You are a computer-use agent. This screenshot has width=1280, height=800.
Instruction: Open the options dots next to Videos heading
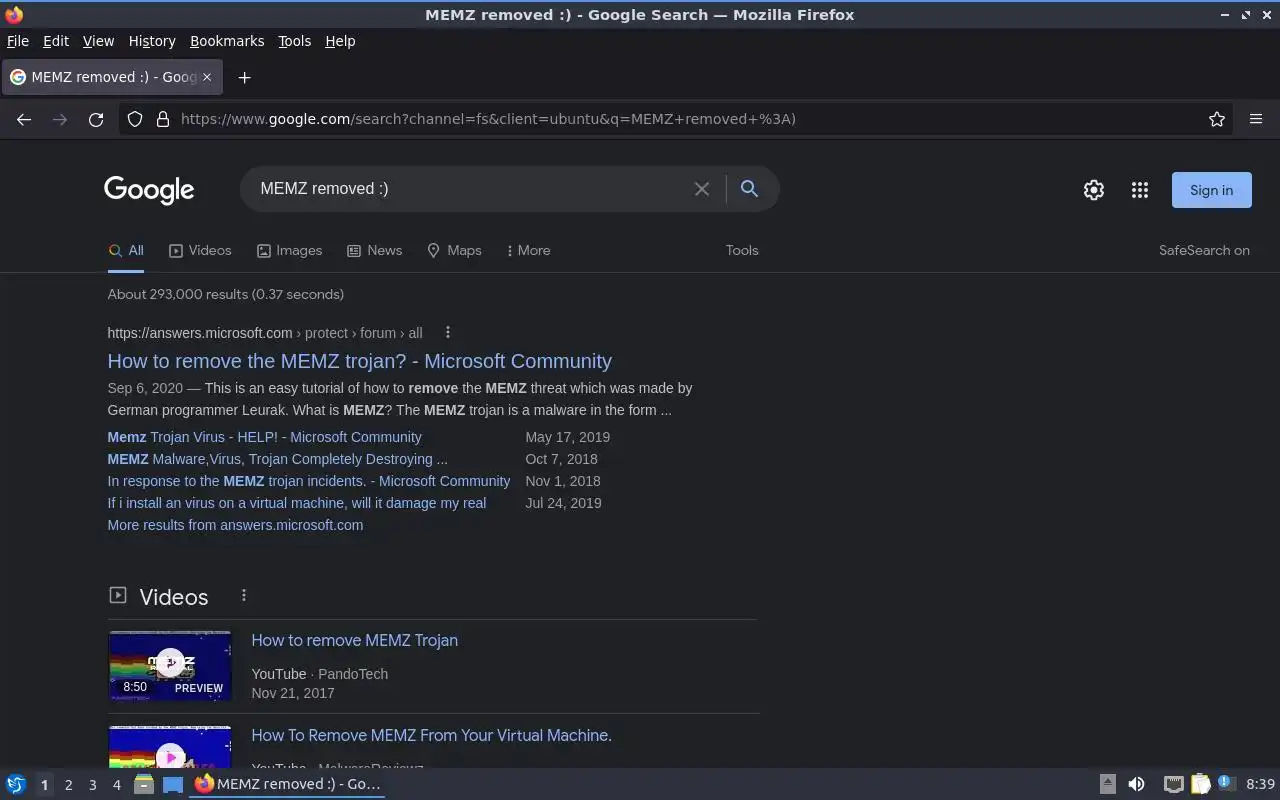(244, 596)
